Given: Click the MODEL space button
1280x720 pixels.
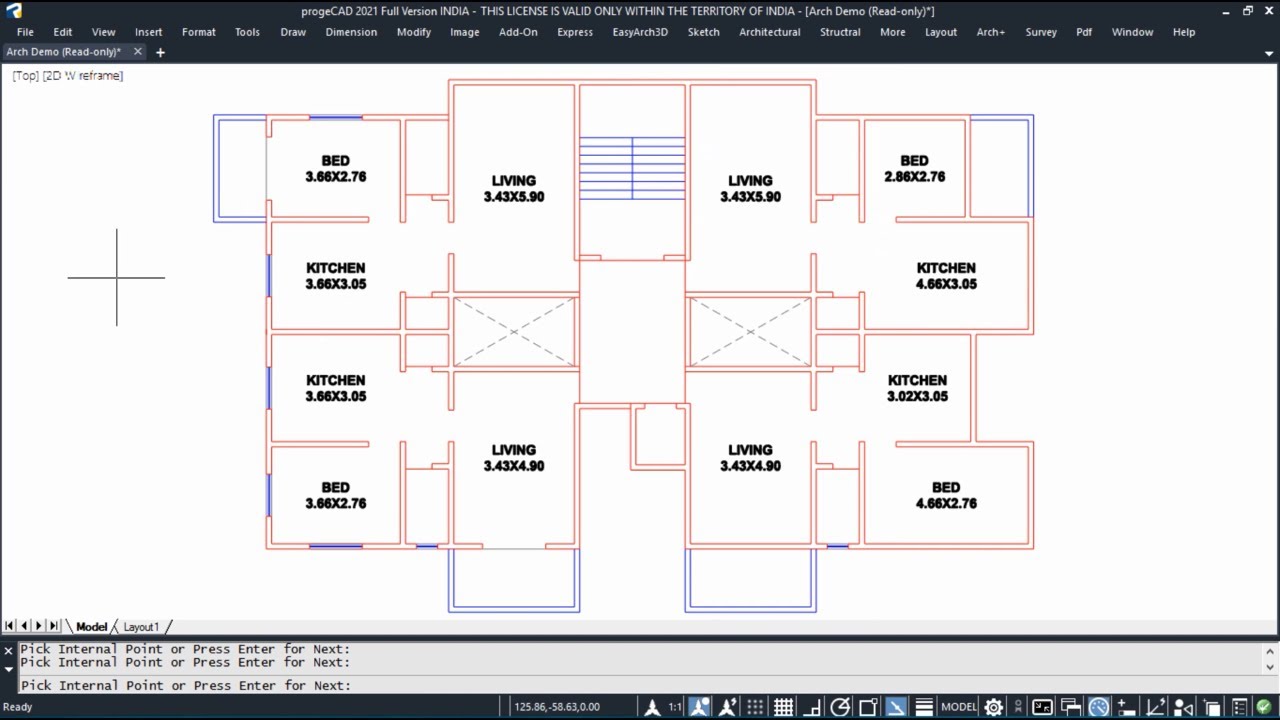Looking at the screenshot, I should (959, 707).
